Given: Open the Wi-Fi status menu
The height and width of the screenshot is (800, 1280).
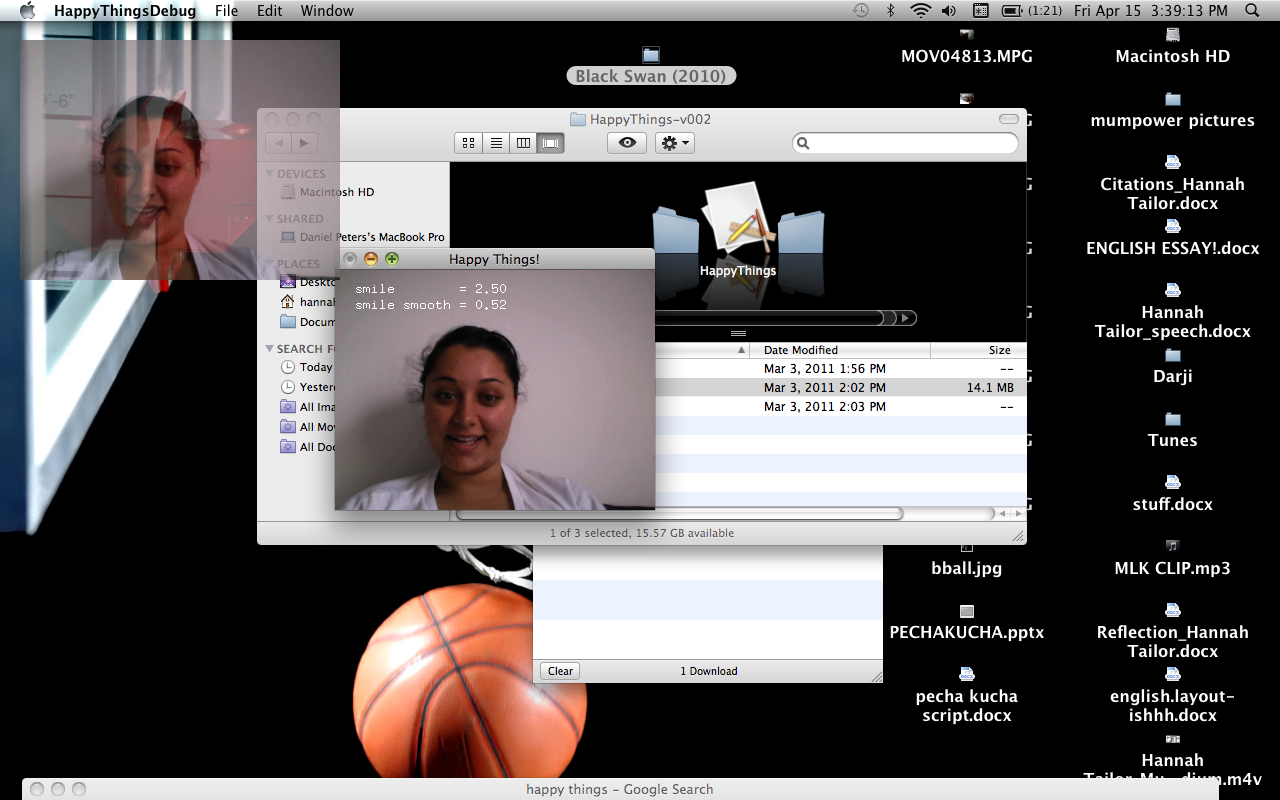Looking at the screenshot, I should (920, 11).
